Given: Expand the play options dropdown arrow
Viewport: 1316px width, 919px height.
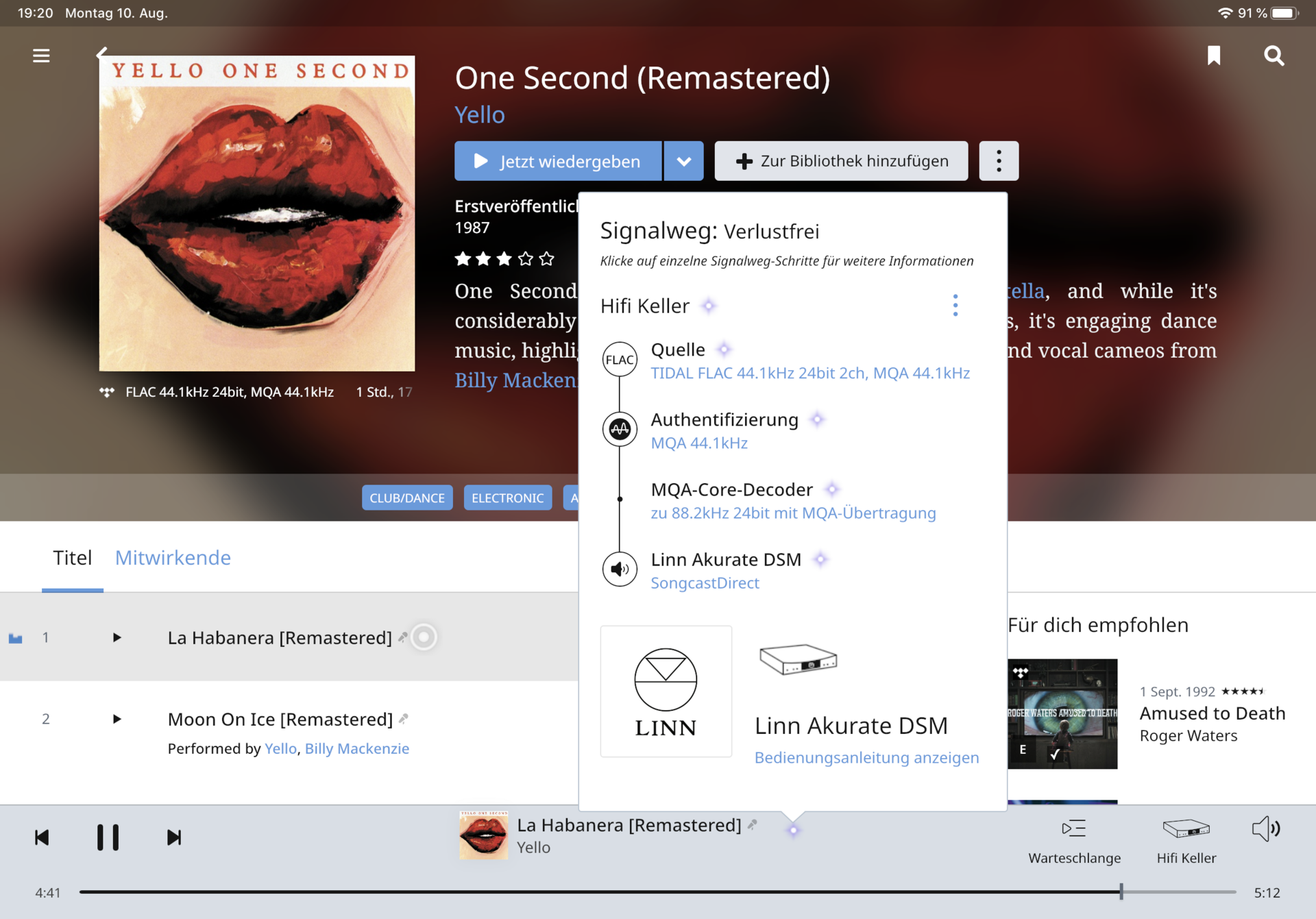Looking at the screenshot, I should click(683, 161).
